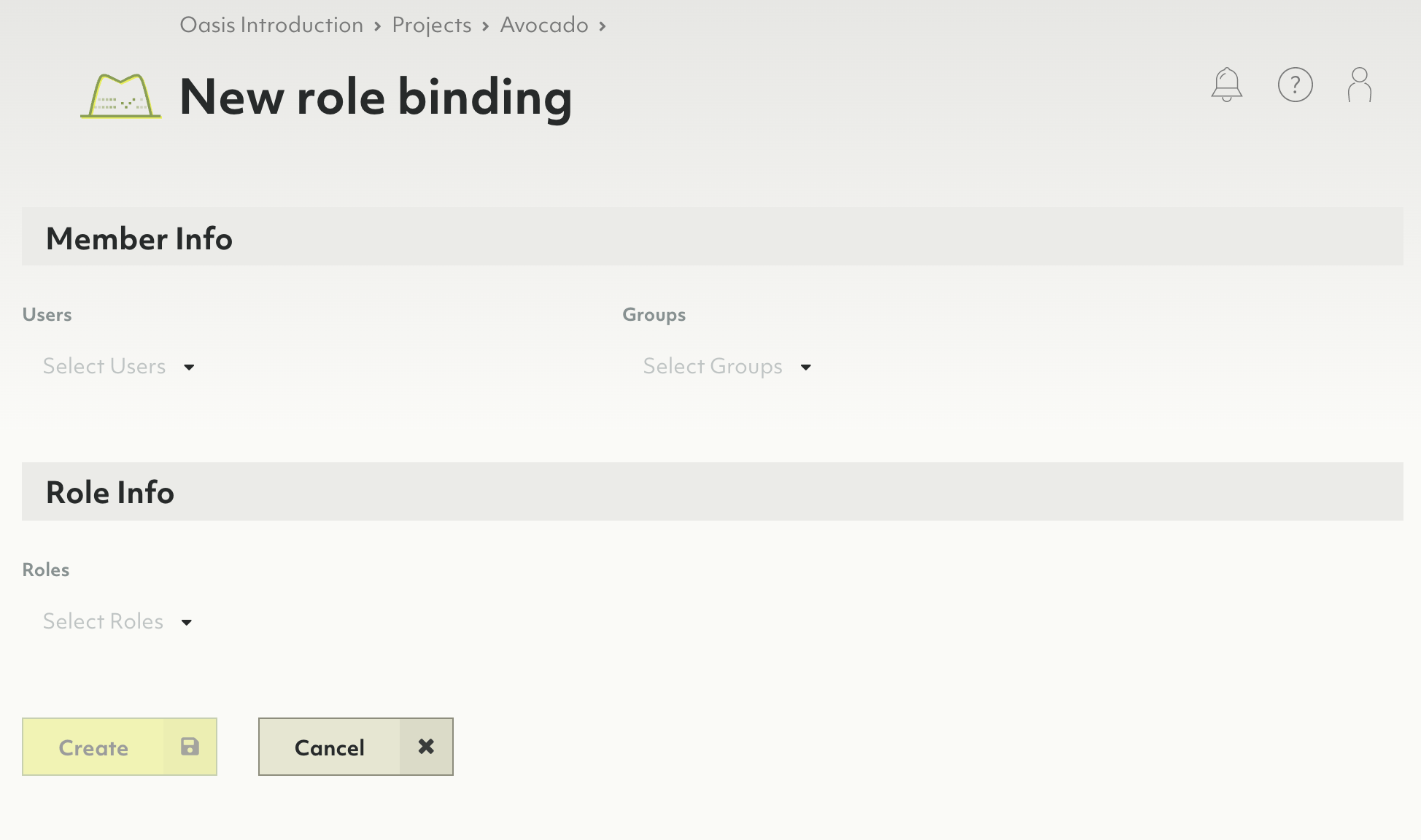Viewport: 1421px width, 840px height.
Task: Click the Cancel button to discard changes
Action: coord(355,746)
